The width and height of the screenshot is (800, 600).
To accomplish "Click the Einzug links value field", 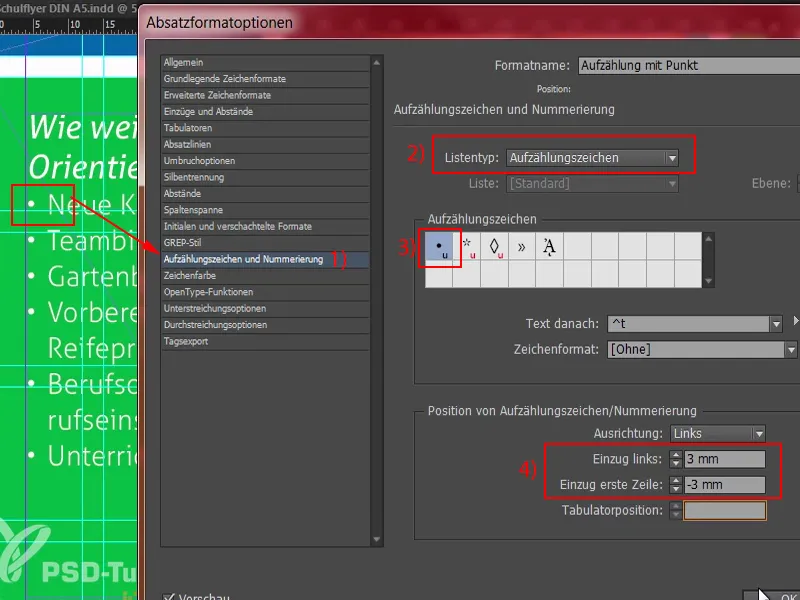I will pos(724,459).
